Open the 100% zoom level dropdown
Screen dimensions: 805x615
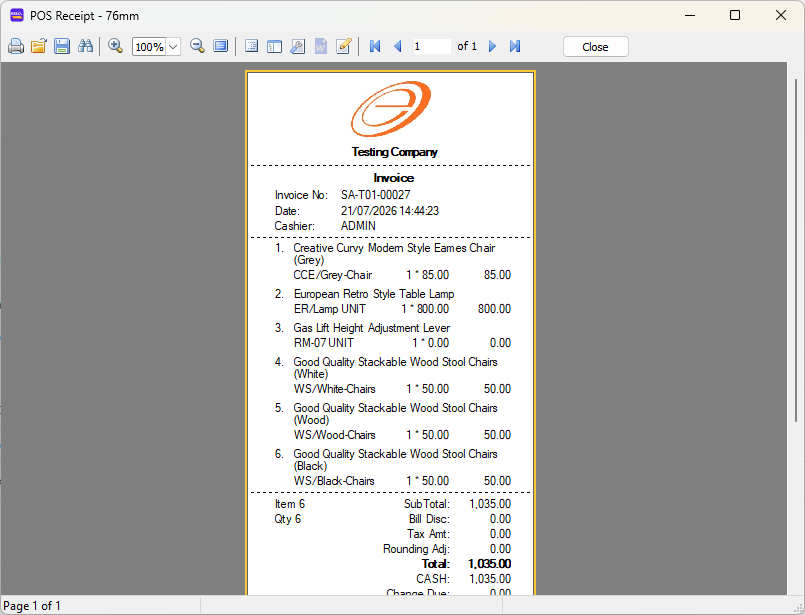pos(174,47)
